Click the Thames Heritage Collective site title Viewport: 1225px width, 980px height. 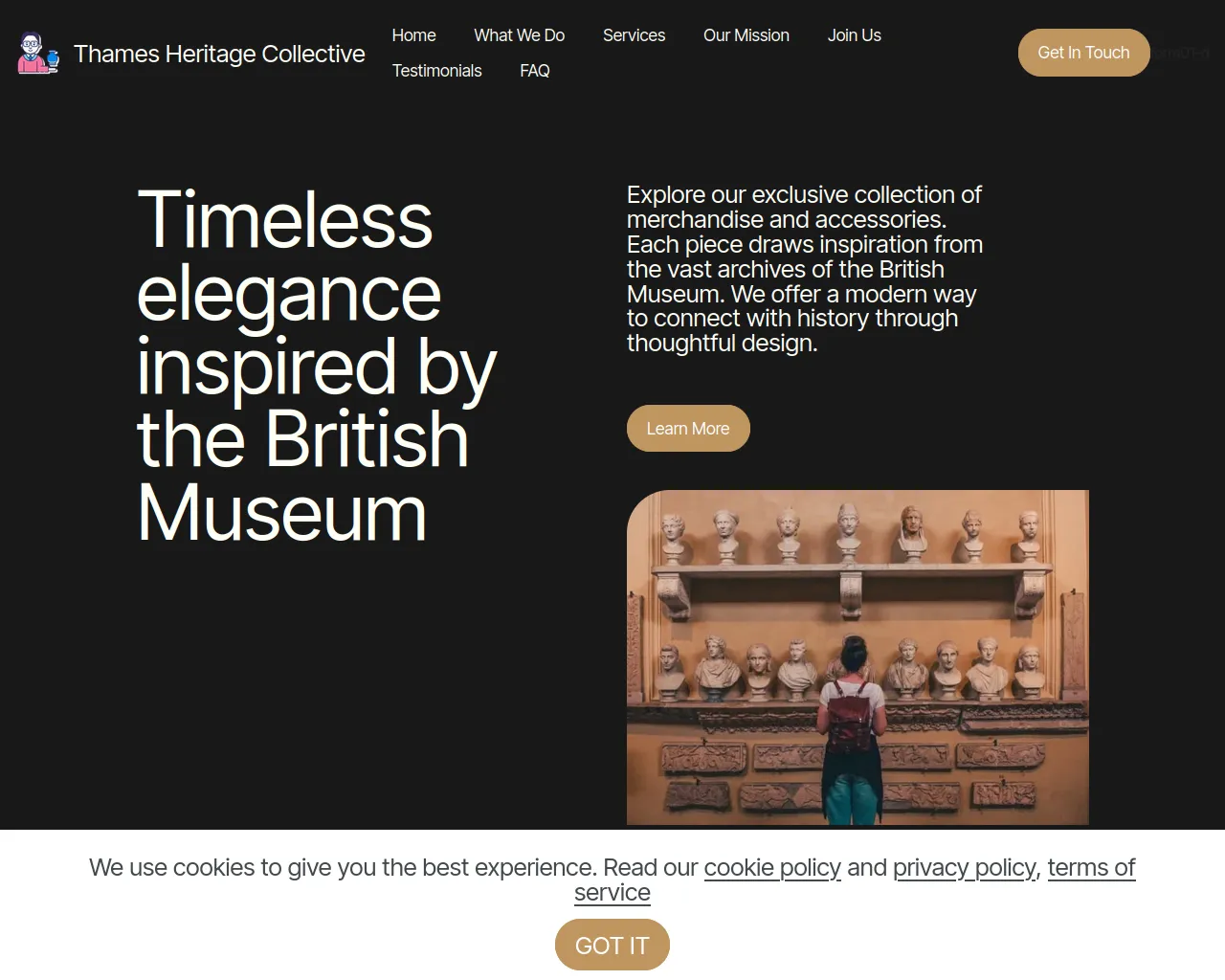(x=219, y=54)
